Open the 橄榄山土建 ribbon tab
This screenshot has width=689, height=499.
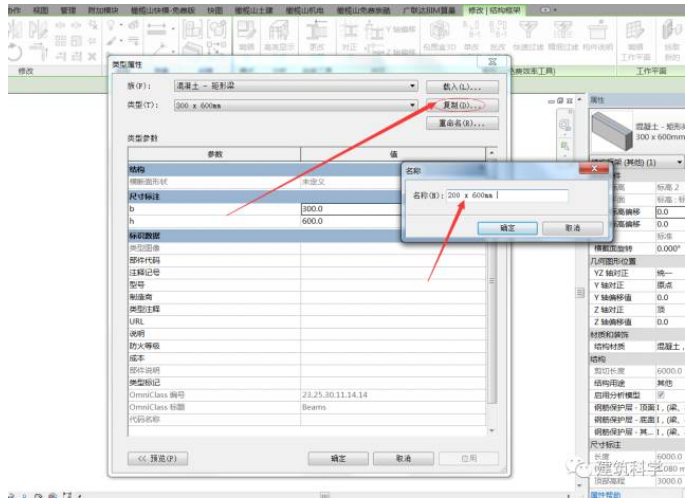(x=254, y=10)
